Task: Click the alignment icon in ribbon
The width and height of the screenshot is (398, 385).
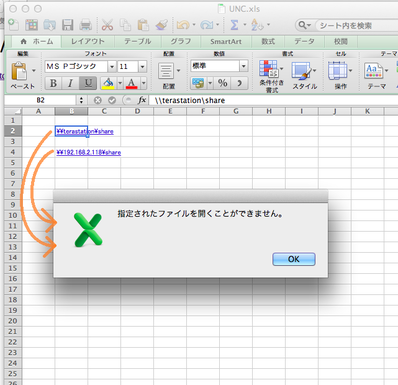Action: [x=166, y=71]
